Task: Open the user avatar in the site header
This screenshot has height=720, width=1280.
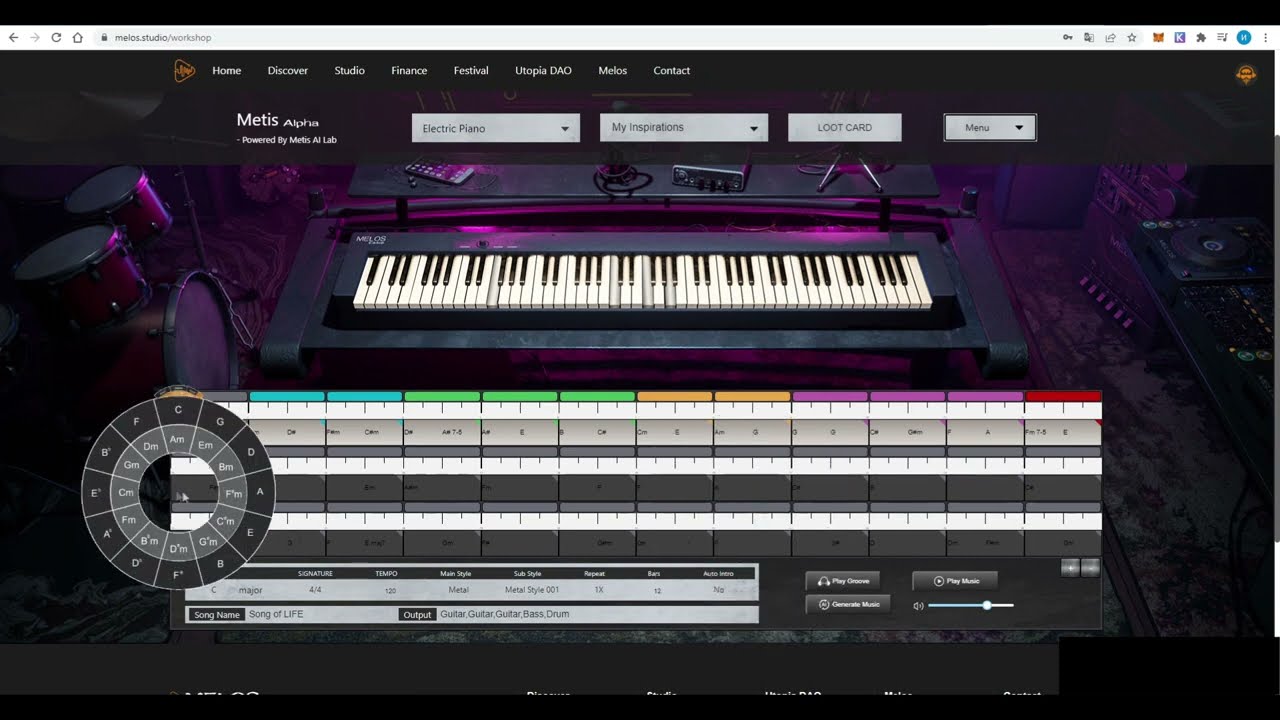Action: pos(1245,75)
